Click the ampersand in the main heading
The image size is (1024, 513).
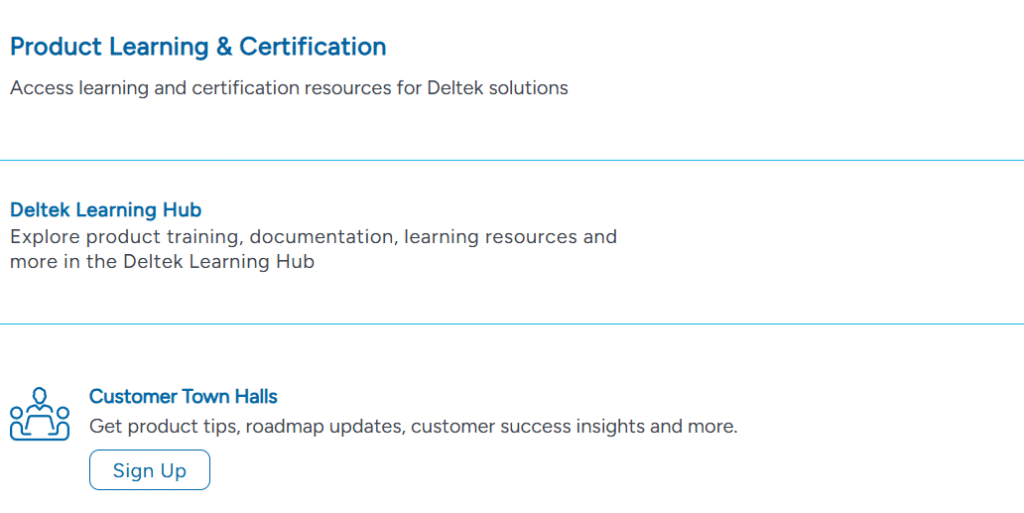tap(221, 46)
